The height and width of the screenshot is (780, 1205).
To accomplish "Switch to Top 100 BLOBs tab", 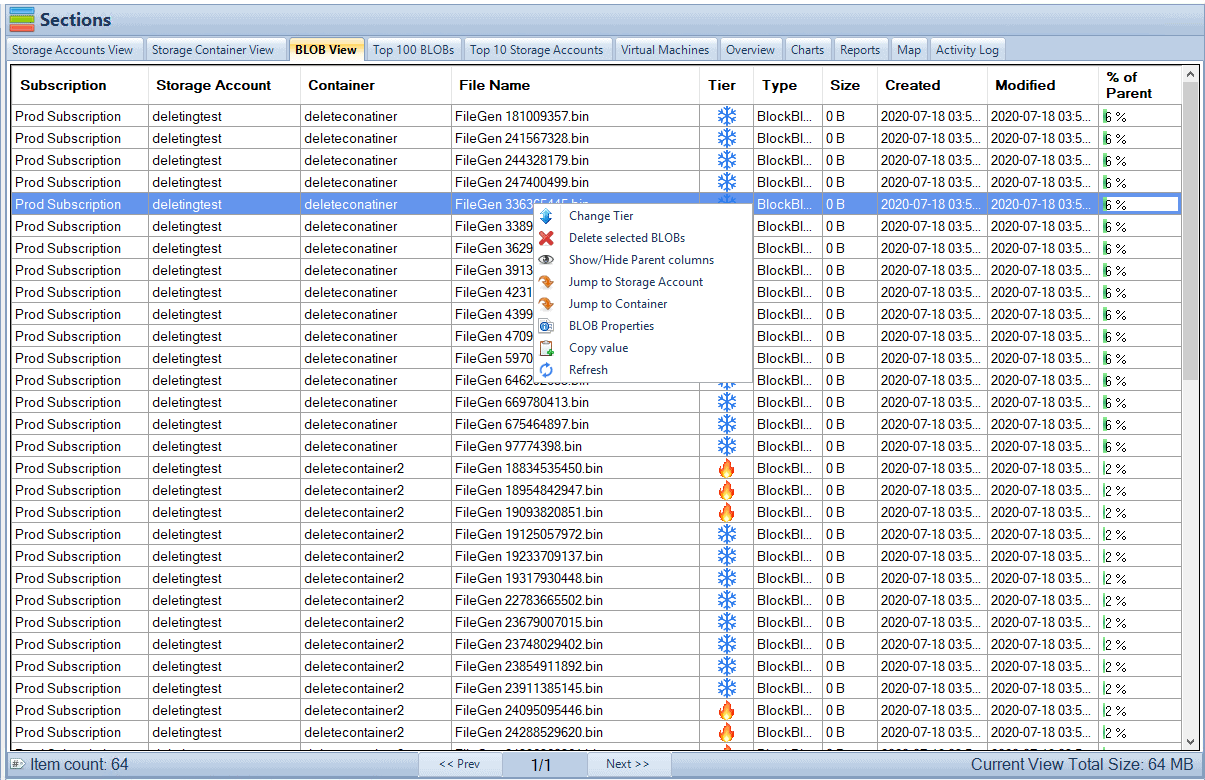I will pyautogui.click(x=413, y=50).
